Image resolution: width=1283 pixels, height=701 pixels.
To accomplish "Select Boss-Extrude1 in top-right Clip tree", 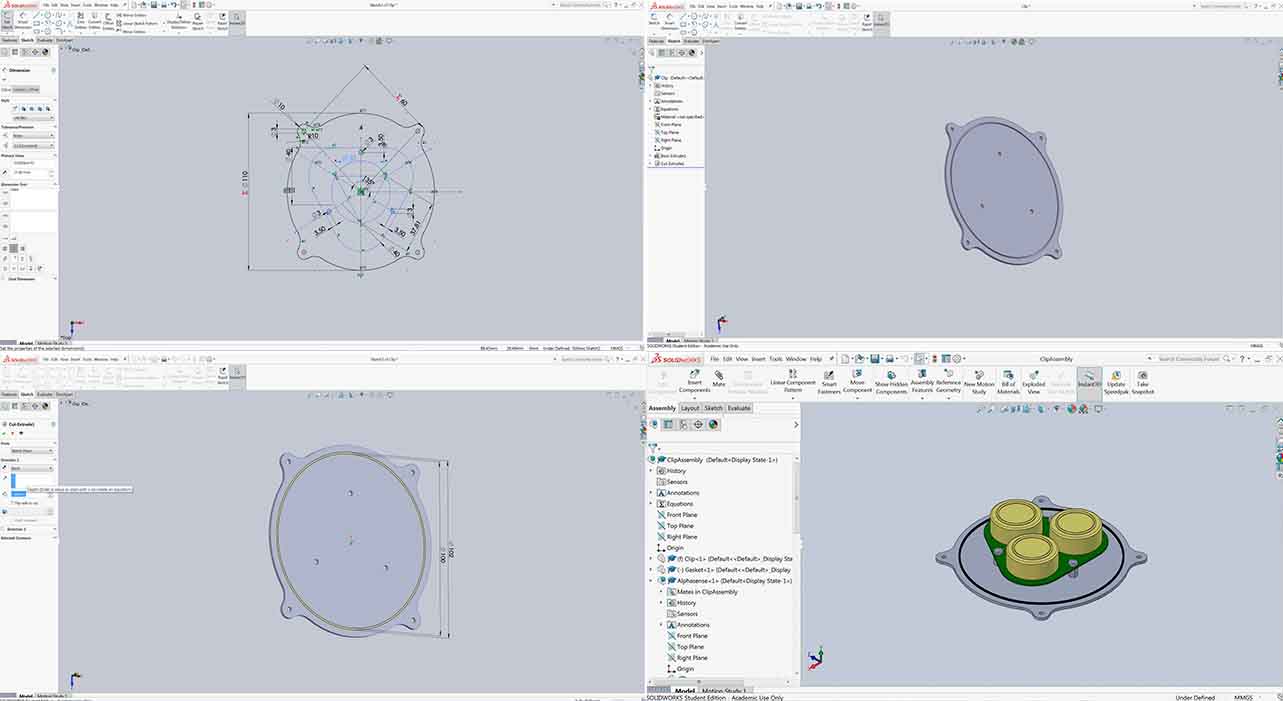I will [x=672, y=156].
